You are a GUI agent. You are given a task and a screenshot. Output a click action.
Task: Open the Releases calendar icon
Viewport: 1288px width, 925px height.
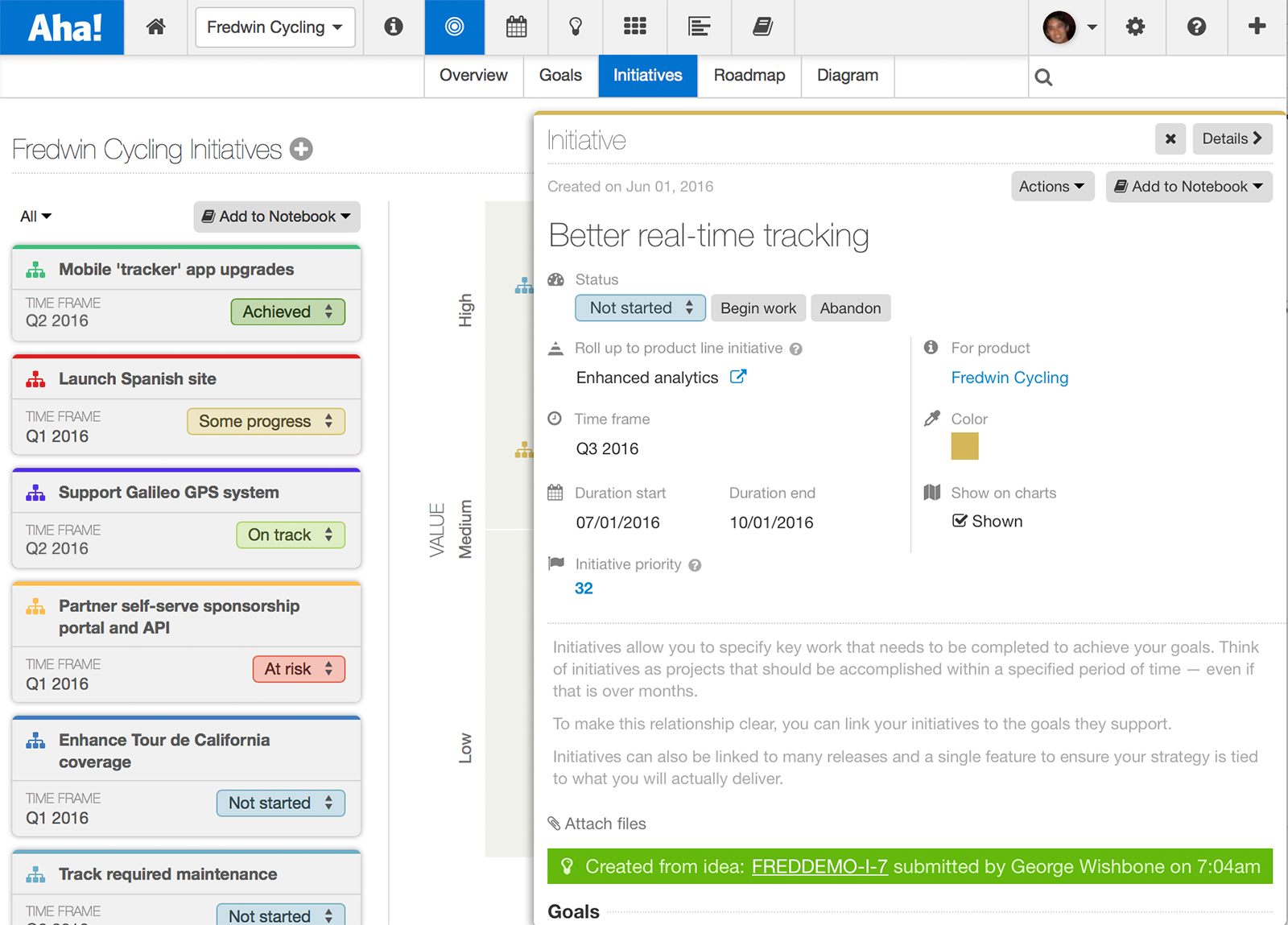point(517,27)
